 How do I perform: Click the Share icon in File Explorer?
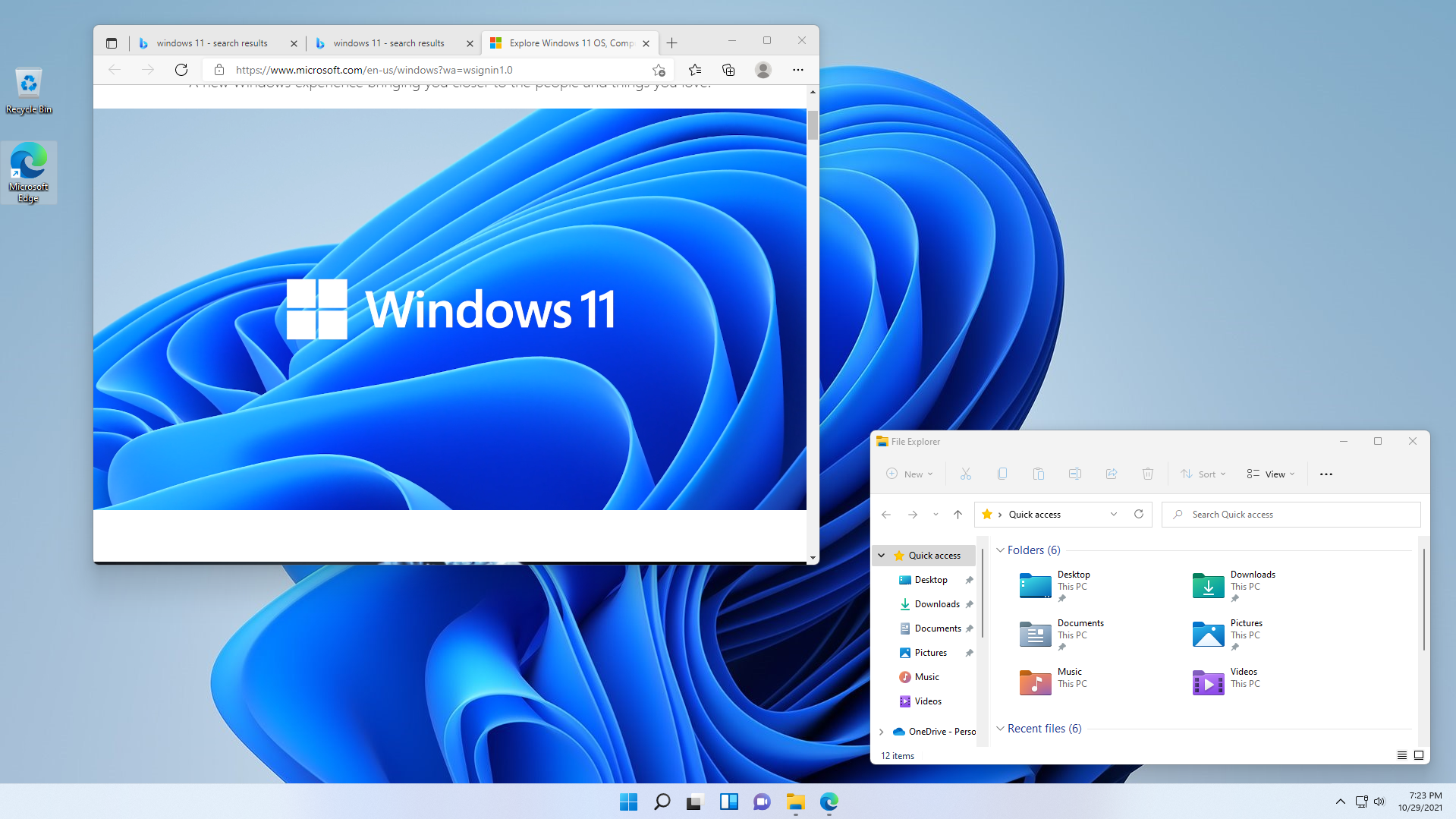click(x=1111, y=473)
